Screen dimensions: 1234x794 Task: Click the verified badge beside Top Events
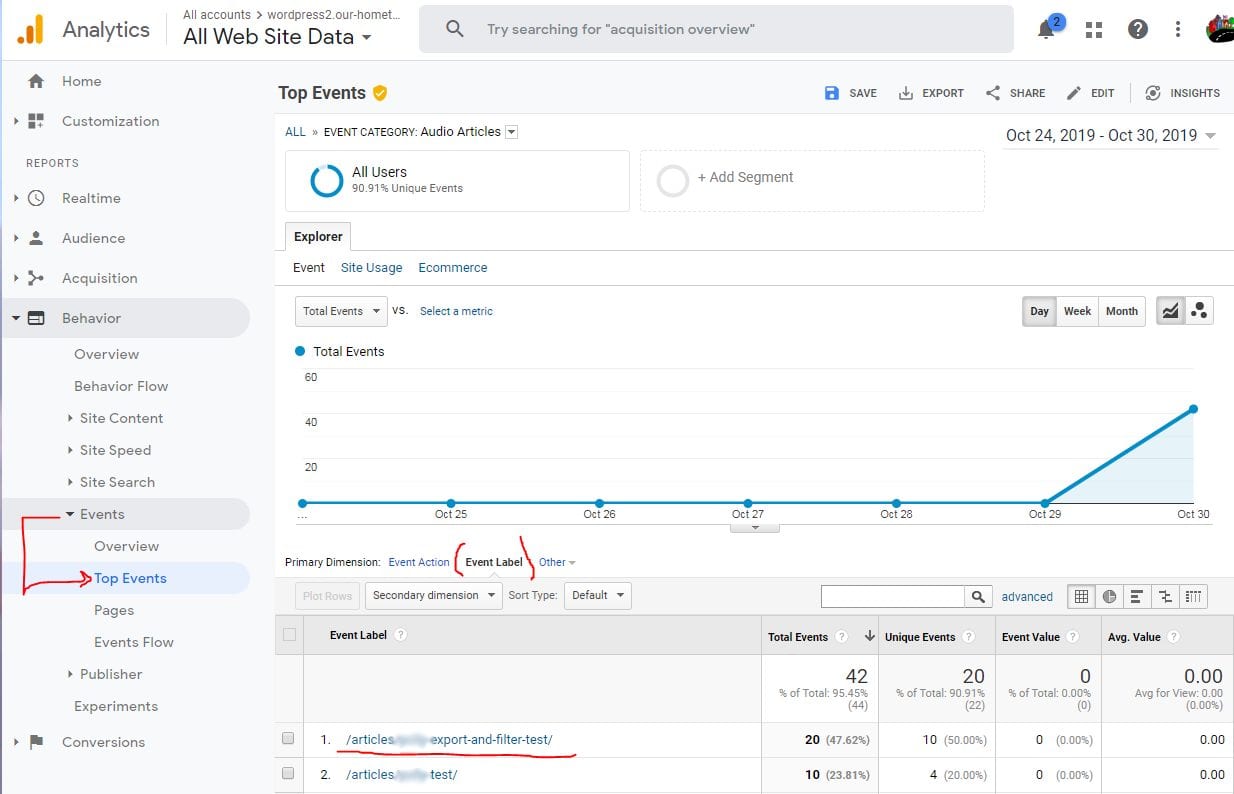pyautogui.click(x=380, y=93)
